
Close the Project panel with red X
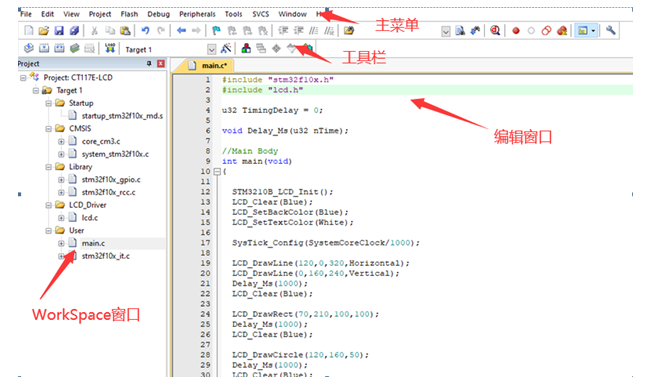161,63
